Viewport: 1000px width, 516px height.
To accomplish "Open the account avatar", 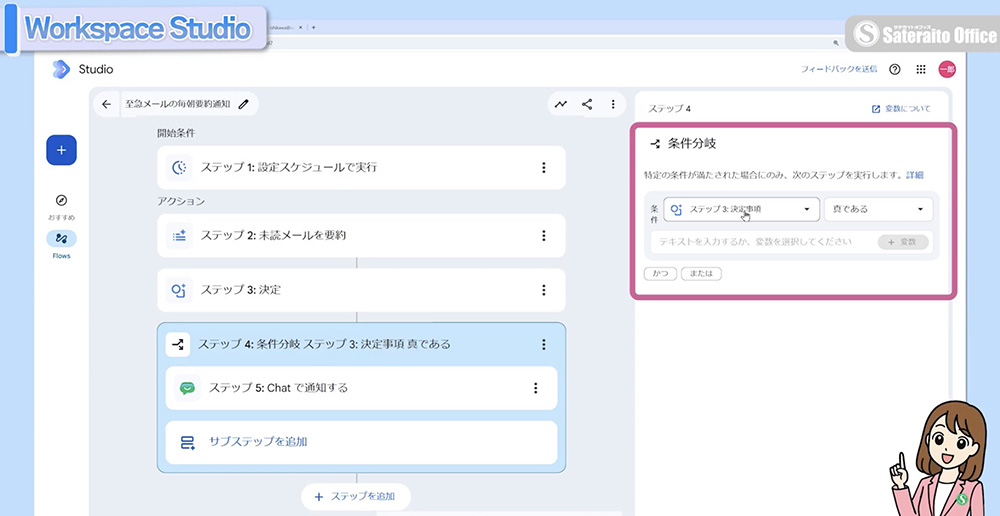I will click(x=947, y=70).
